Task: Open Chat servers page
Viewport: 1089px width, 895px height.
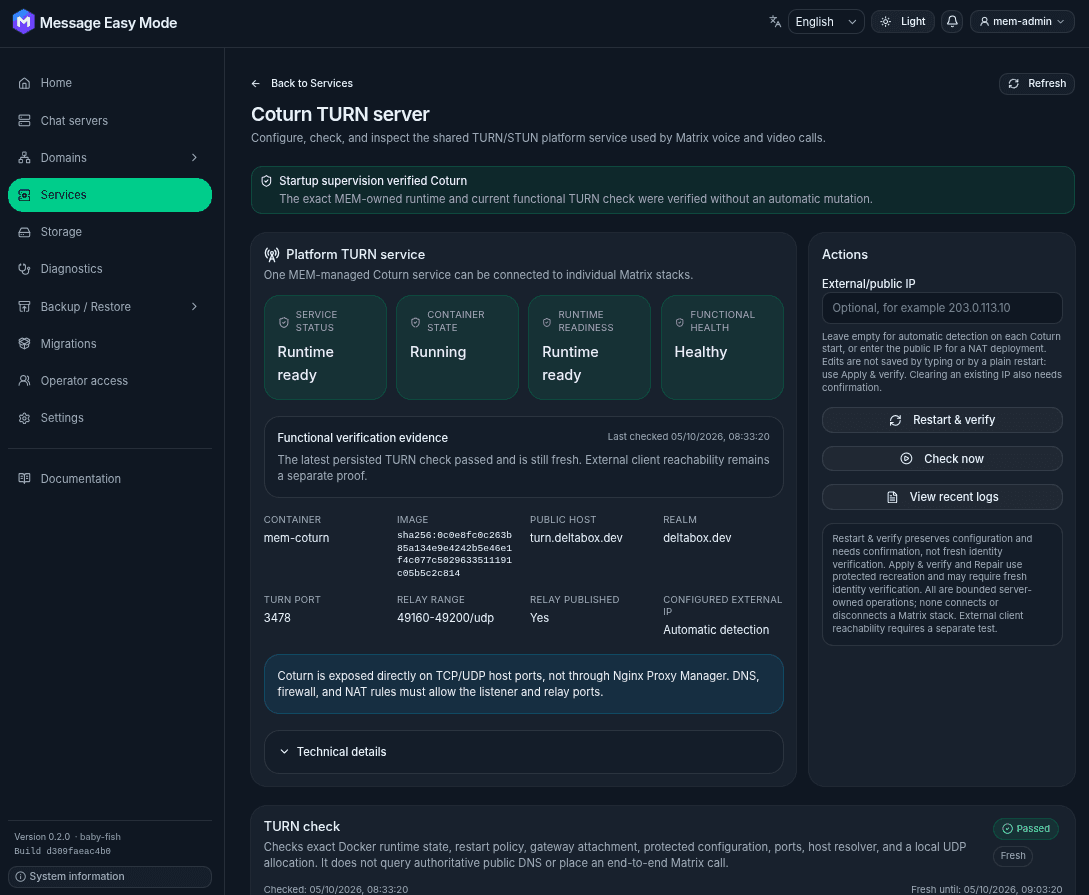Action: [110, 121]
